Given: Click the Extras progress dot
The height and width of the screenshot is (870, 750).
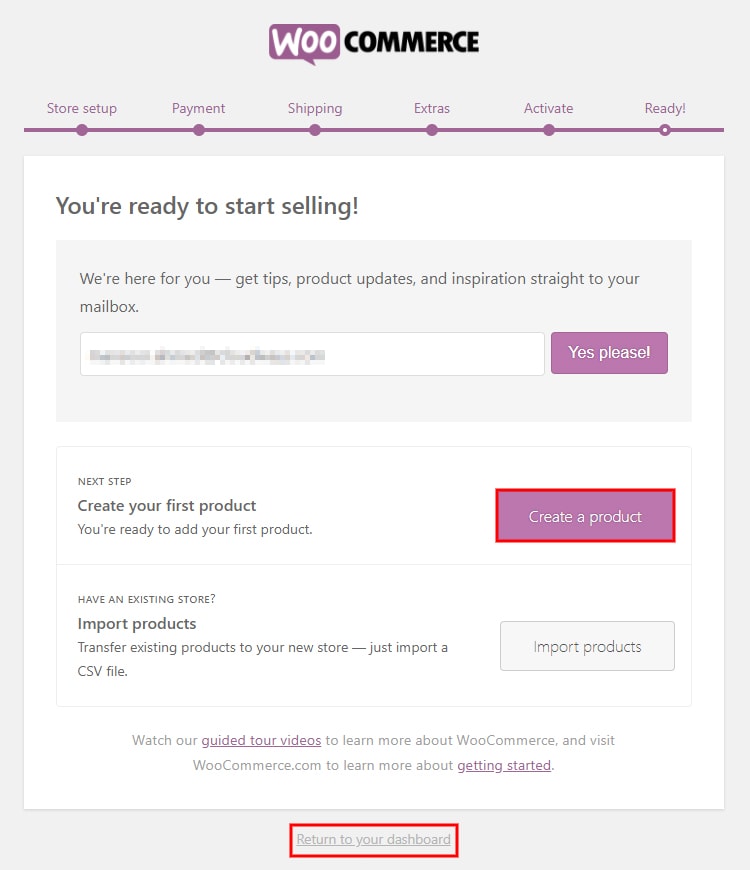Looking at the screenshot, I should pos(432,130).
